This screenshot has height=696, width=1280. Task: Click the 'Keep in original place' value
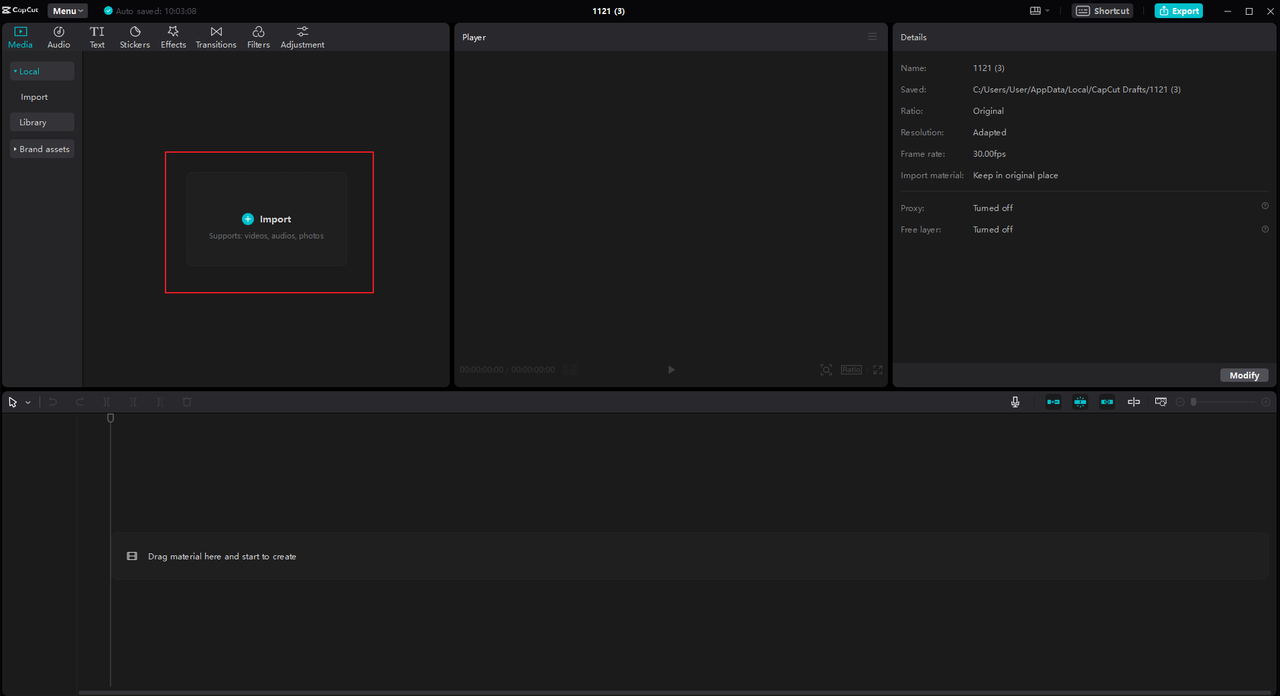click(x=1015, y=175)
